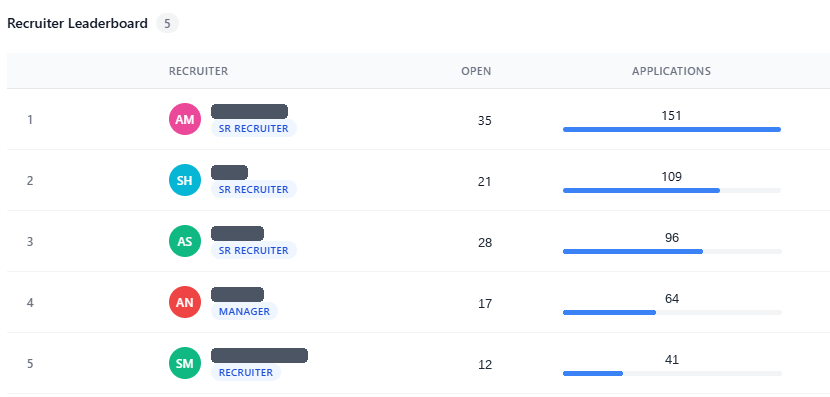Screen dimensions: 830x397
Task: Click the applications value 41
Action: [x=672, y=359]
